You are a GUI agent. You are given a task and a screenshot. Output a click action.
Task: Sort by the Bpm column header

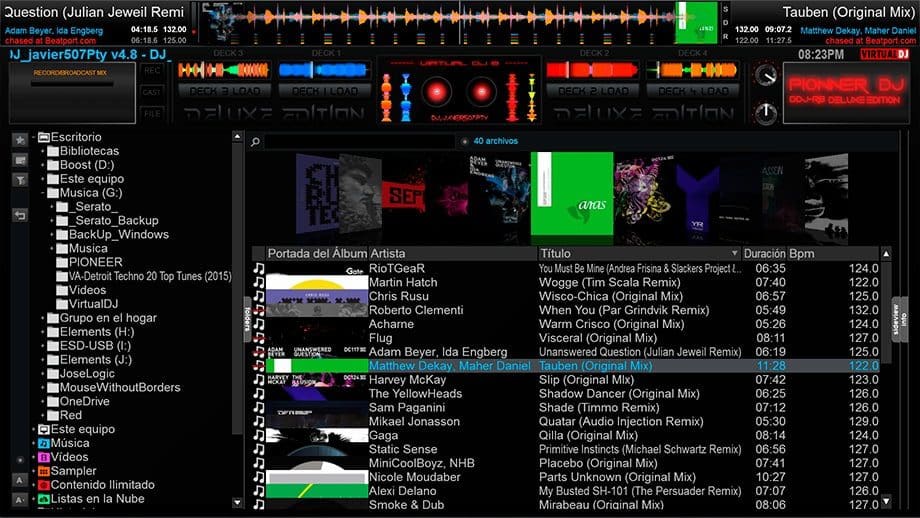[x=833, y=253]
